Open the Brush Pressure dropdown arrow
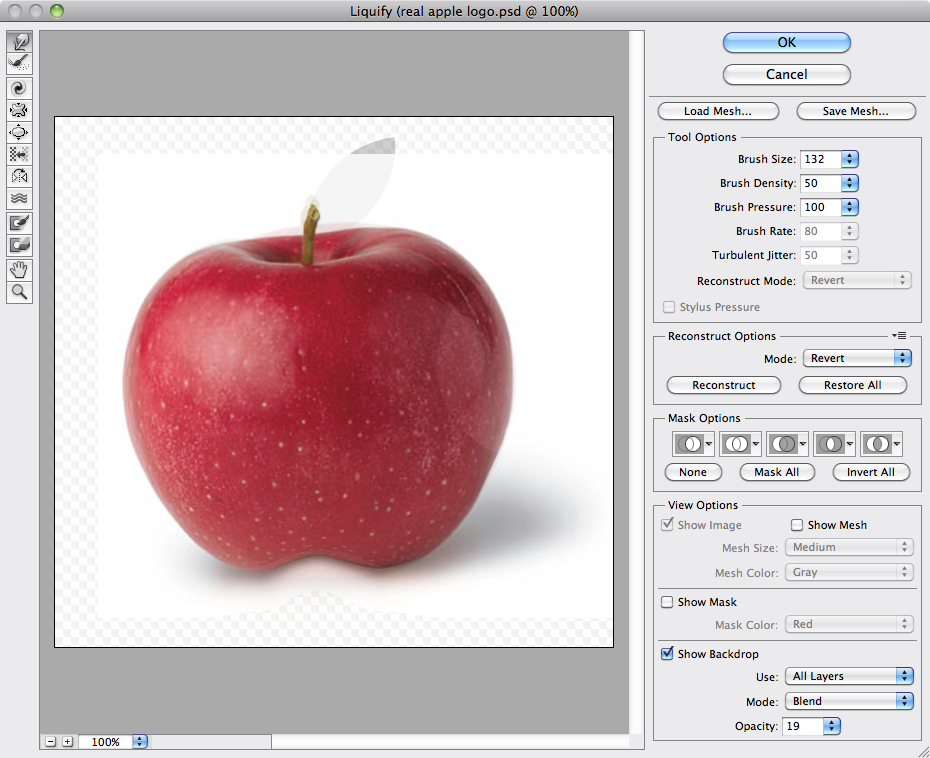Viewport: 930px width, 758px height. (x=849, y=207)
